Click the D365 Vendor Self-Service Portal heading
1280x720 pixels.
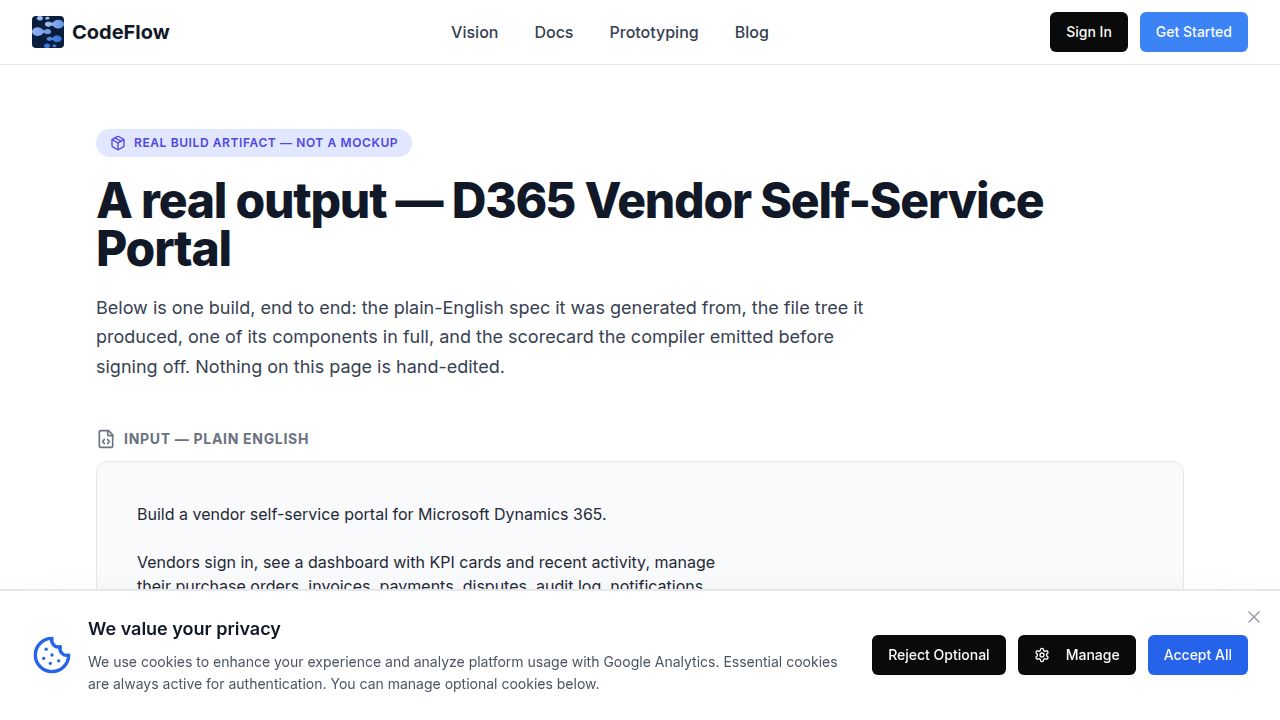coord(570,225)
